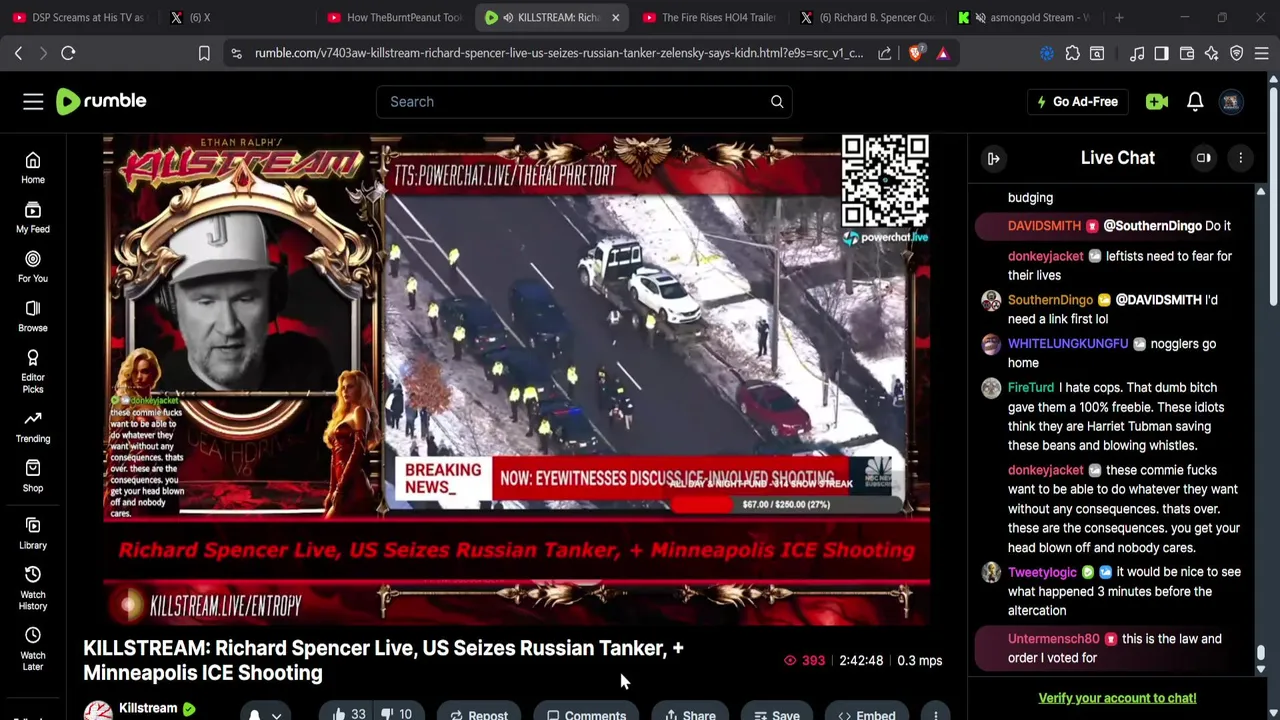Go back in browser history
Viewport: 1280px width, 720px height.
18,53
